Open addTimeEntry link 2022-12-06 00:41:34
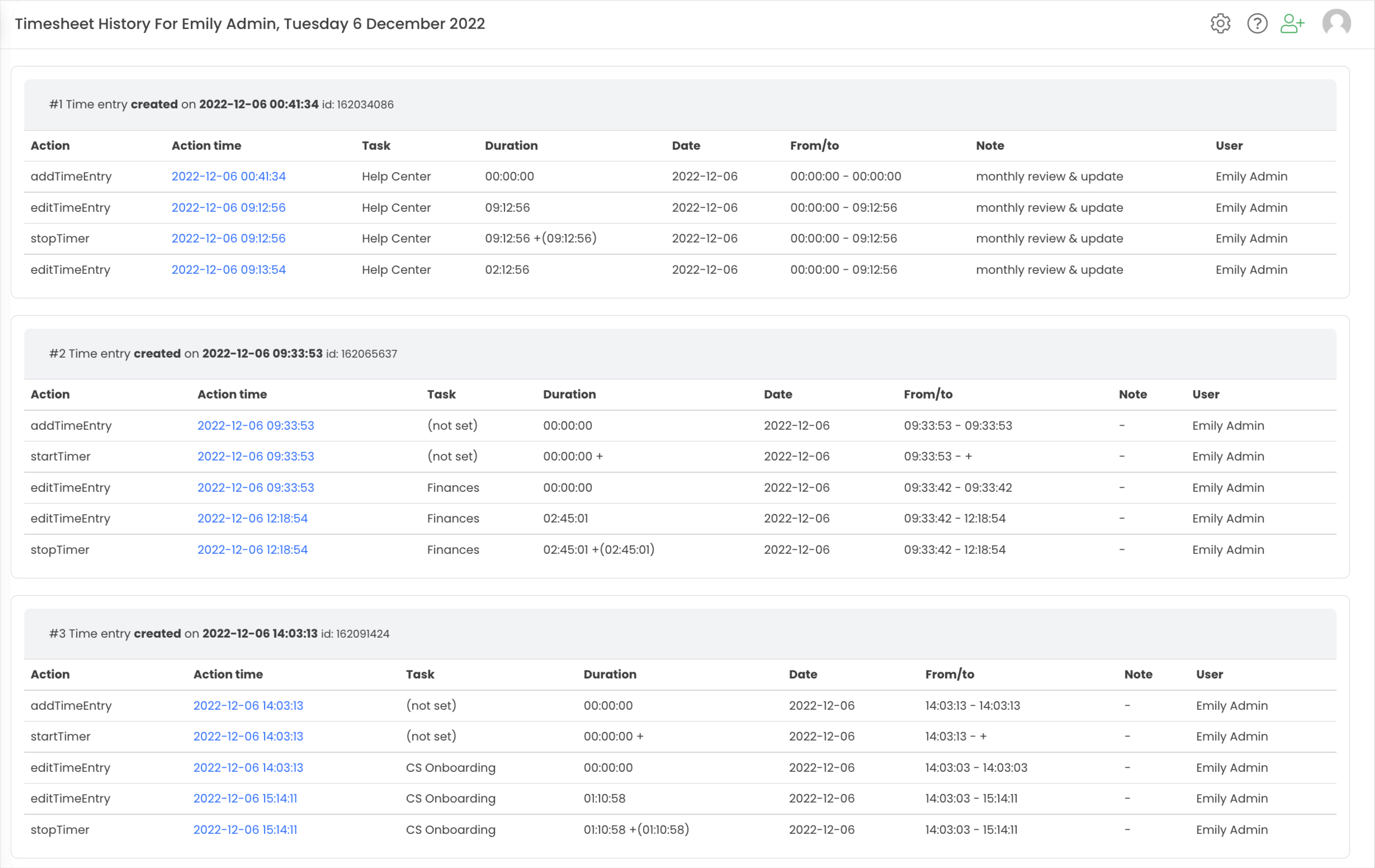1375x868 pixels. [228, 177]
